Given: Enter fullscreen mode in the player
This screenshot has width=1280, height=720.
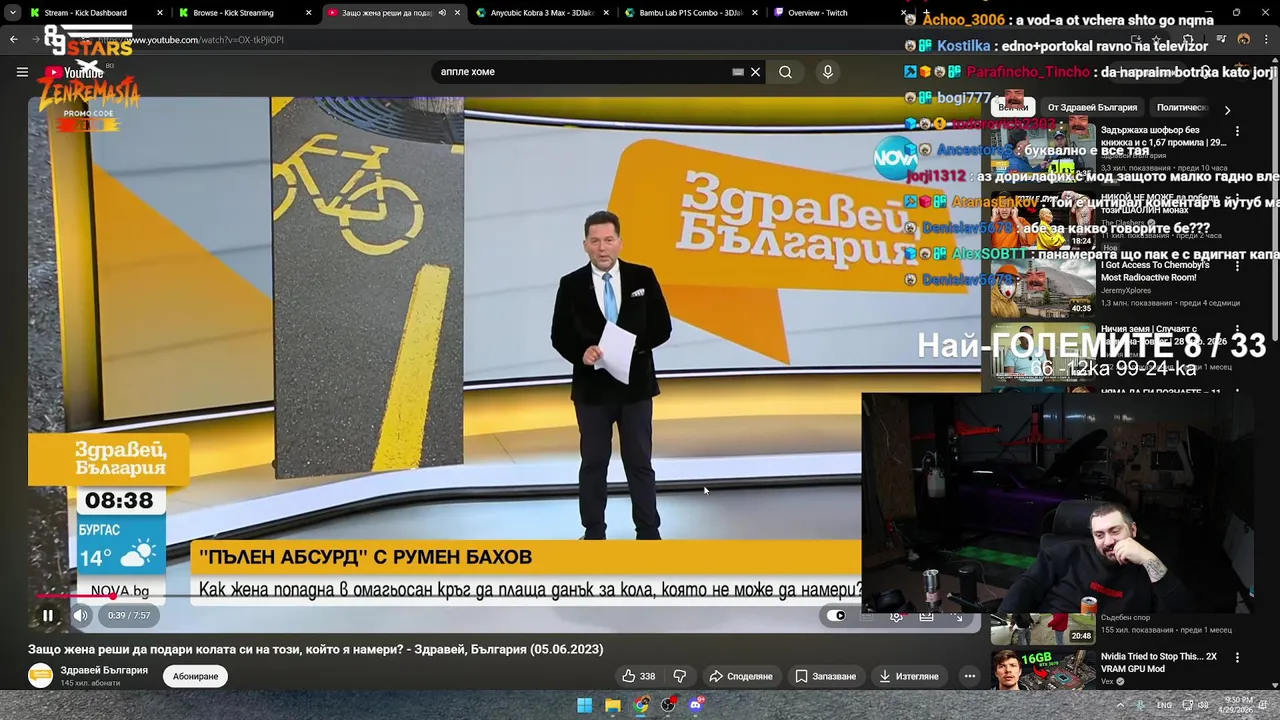Looking at the screenshot, I should 958,616.
